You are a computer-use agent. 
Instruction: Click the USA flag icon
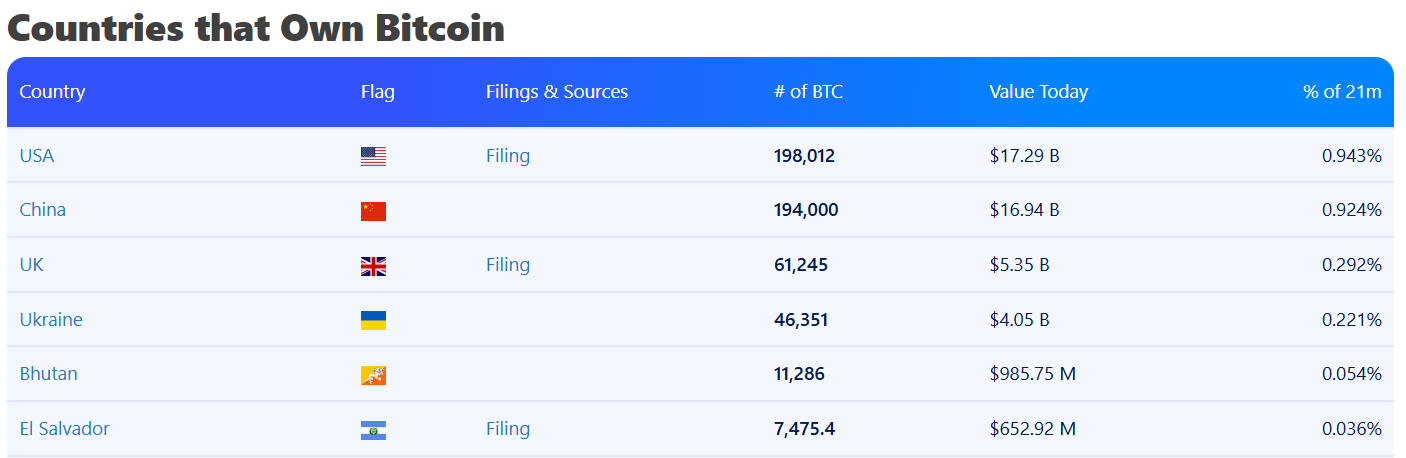pyautogui.click(x=373, y=156)
